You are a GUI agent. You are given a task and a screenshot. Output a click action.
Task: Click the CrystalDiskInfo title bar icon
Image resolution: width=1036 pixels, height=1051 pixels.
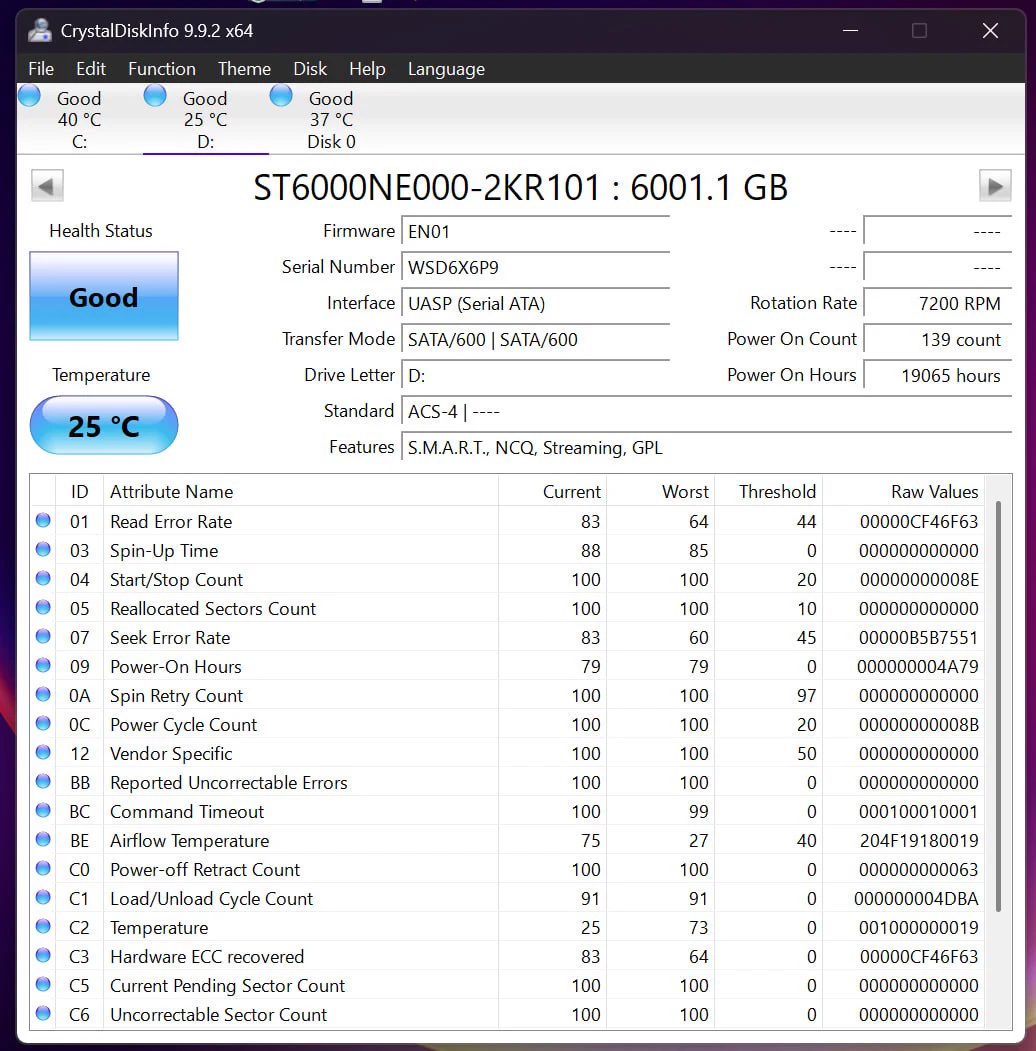[40, 31]
